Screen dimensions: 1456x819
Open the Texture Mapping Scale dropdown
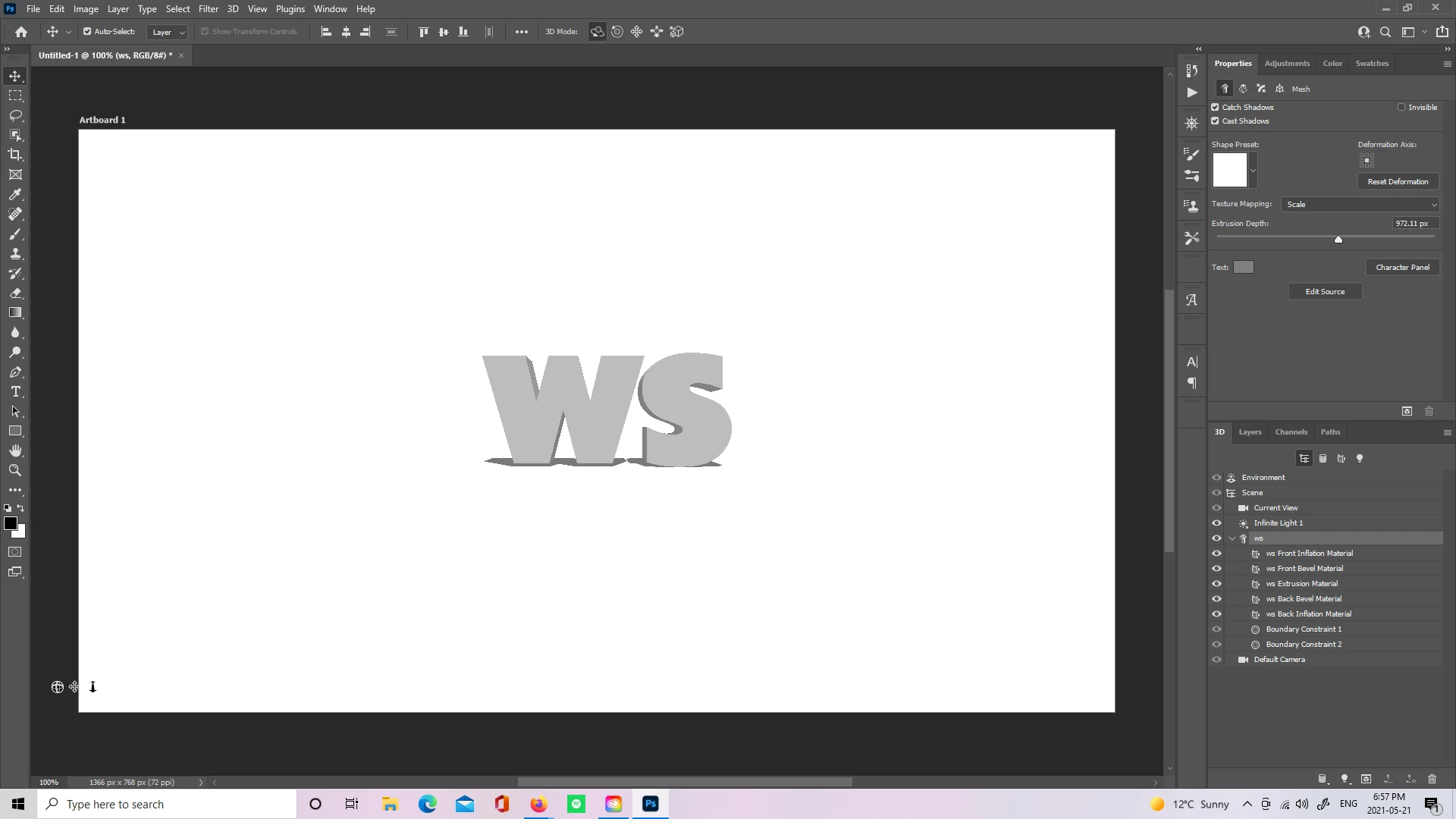1360,205
